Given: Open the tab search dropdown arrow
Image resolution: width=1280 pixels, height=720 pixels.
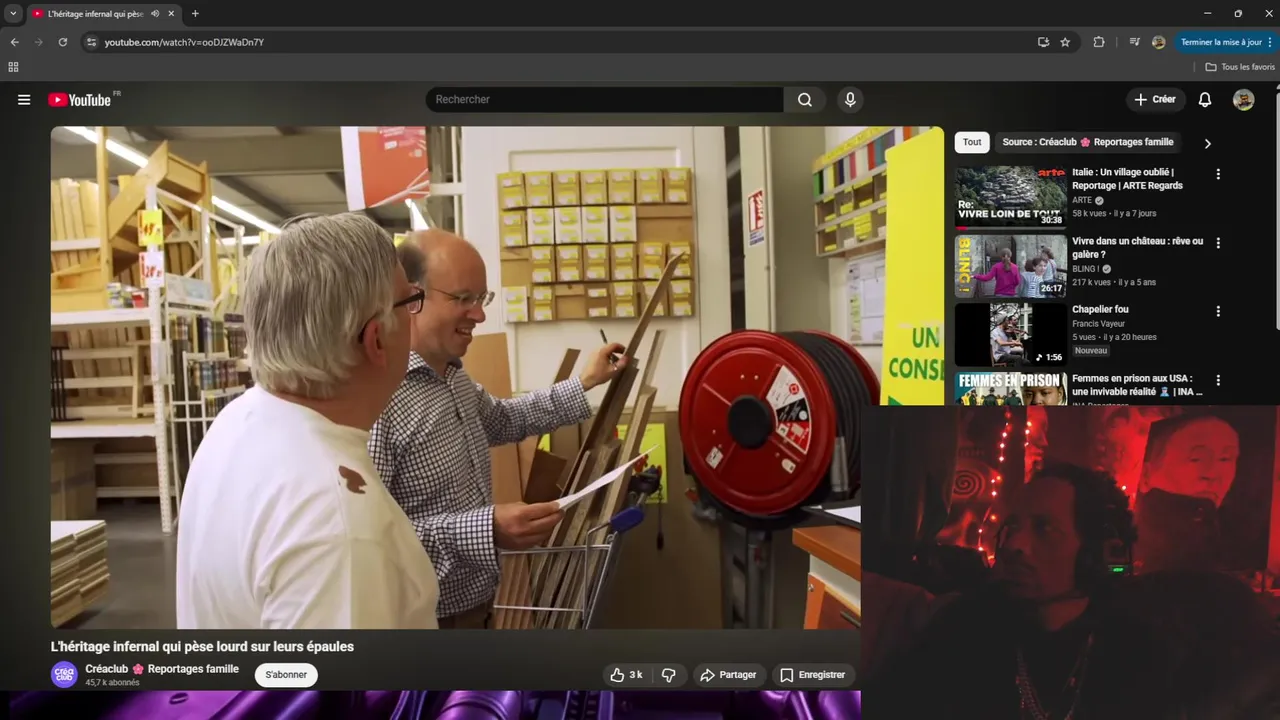Looking at the screenshot, I should tap(13, 14).
